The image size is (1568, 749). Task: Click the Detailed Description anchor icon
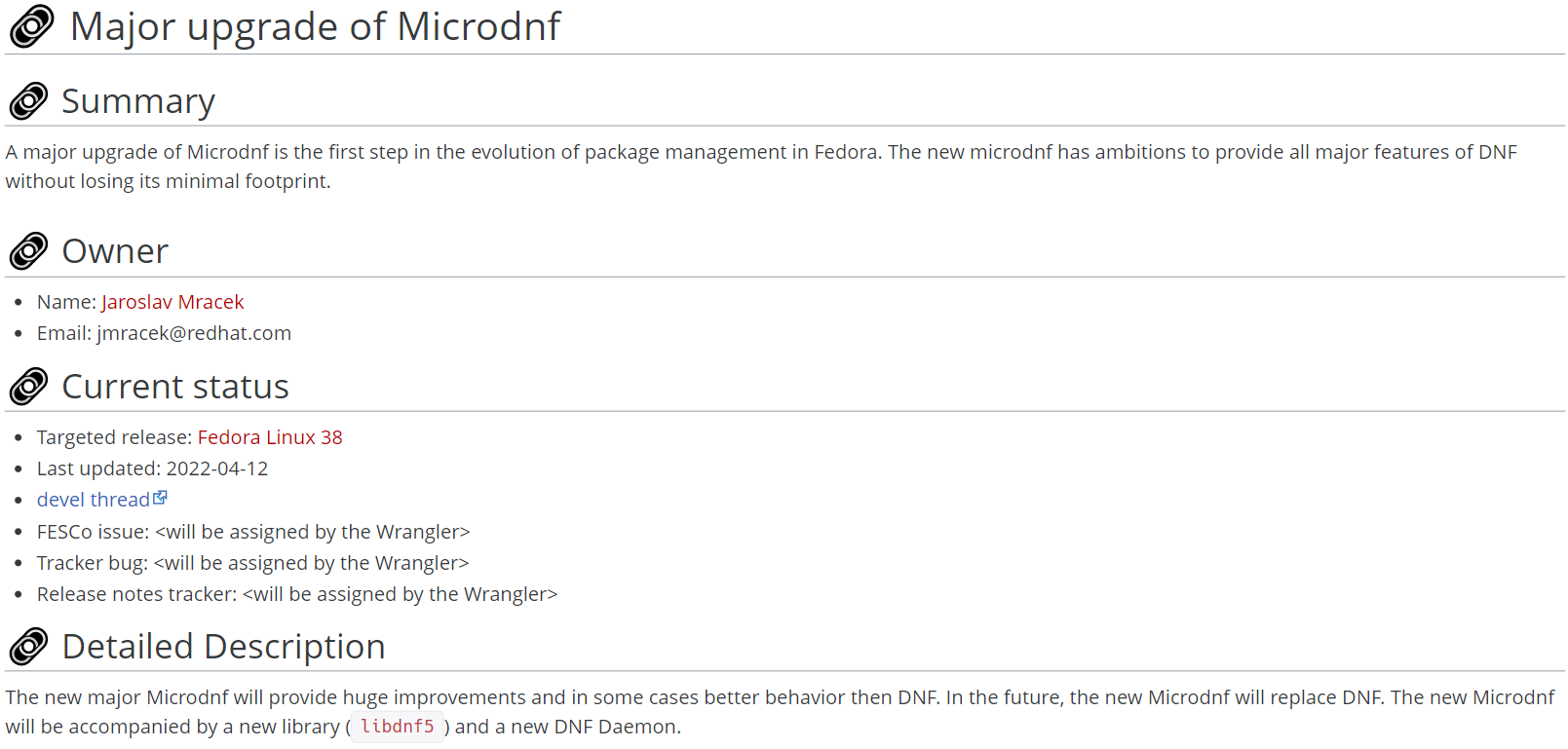pos(28,647)
